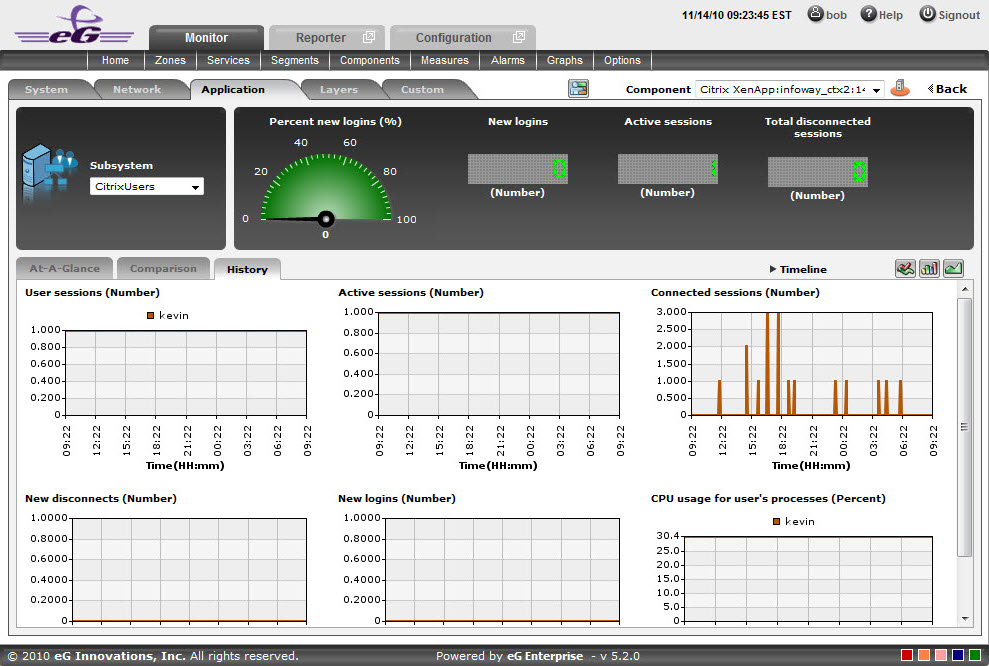Click the New logins history chart
Viewport: 989px width, 666px height.
[503, 570]
